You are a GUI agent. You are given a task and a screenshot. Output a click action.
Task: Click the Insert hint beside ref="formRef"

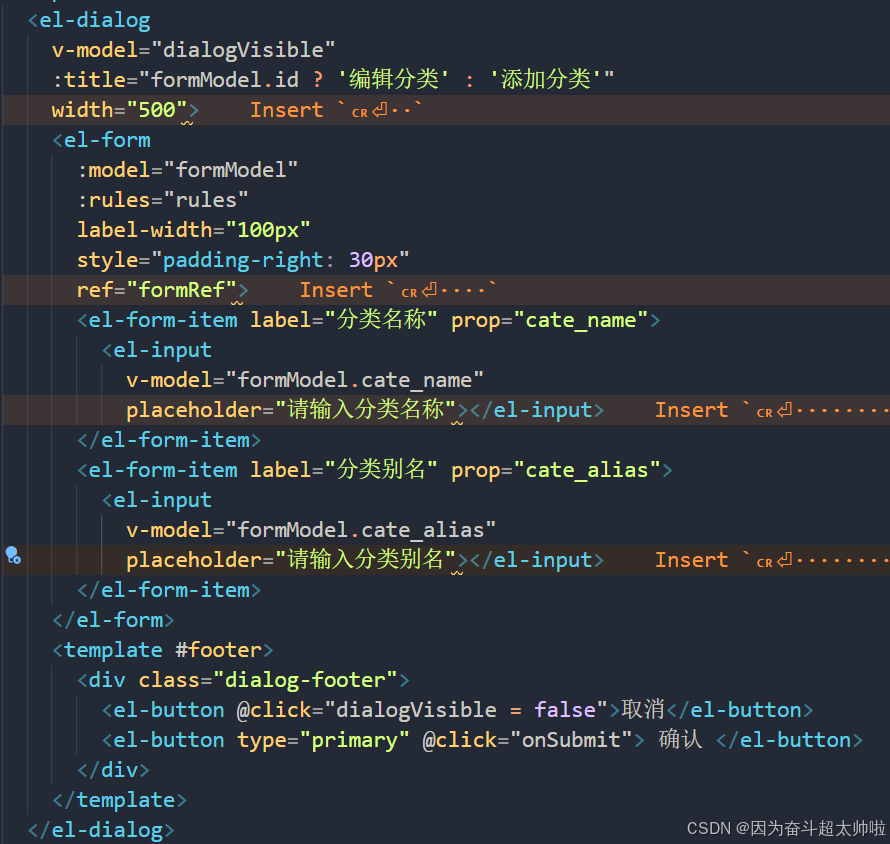[x=398, y=290]
